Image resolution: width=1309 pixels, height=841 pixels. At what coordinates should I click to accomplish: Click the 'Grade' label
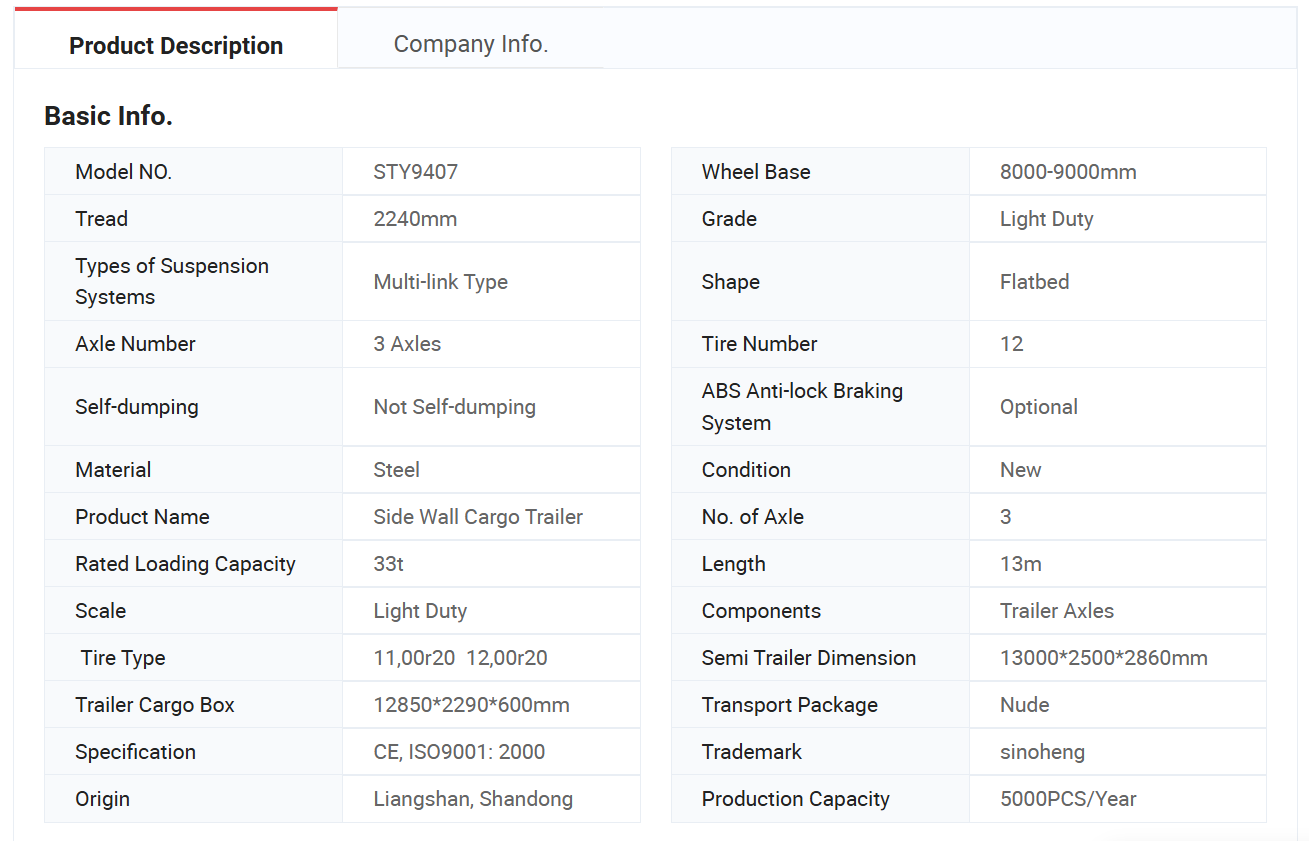730,219
